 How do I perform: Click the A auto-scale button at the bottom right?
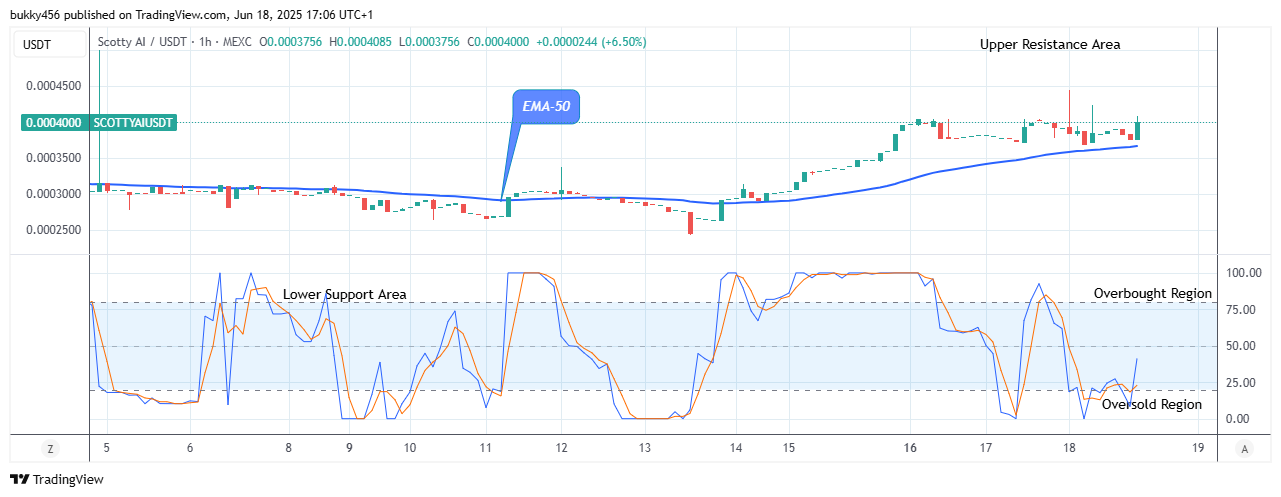coord(1243,449)
